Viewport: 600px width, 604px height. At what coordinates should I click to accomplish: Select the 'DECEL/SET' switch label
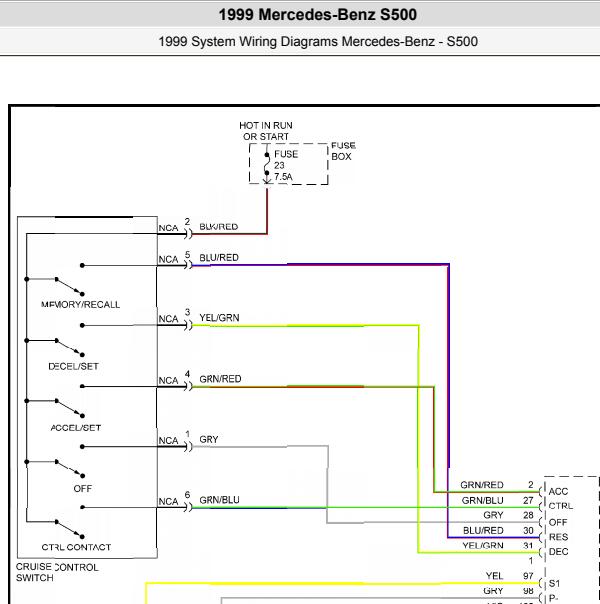click(73, 366)
